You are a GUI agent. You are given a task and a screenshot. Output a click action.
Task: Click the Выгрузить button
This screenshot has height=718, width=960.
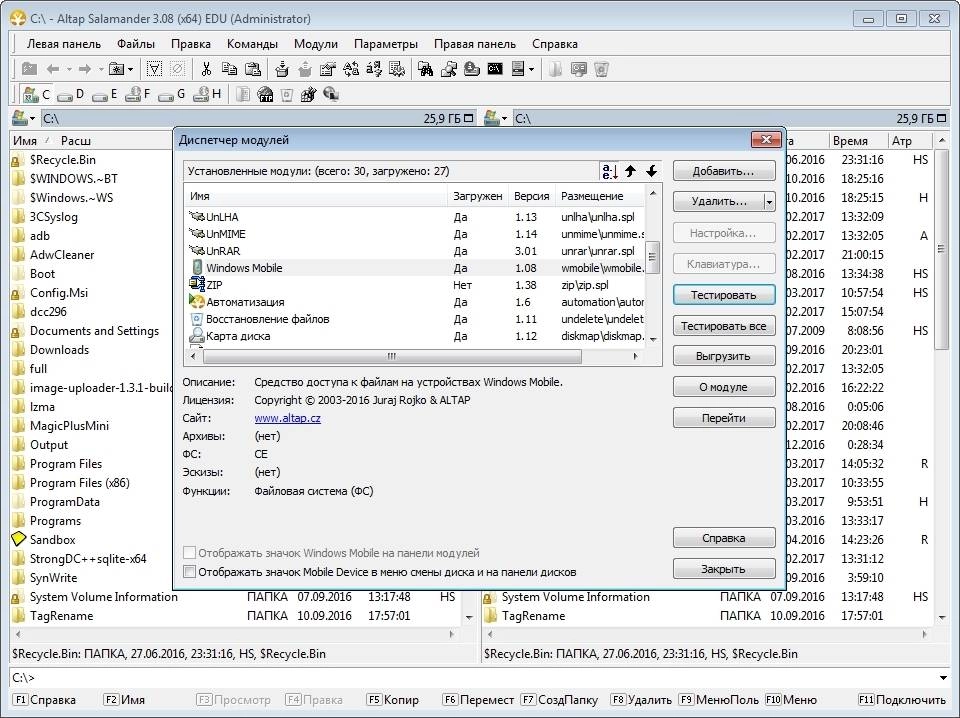tap(724, 356)
